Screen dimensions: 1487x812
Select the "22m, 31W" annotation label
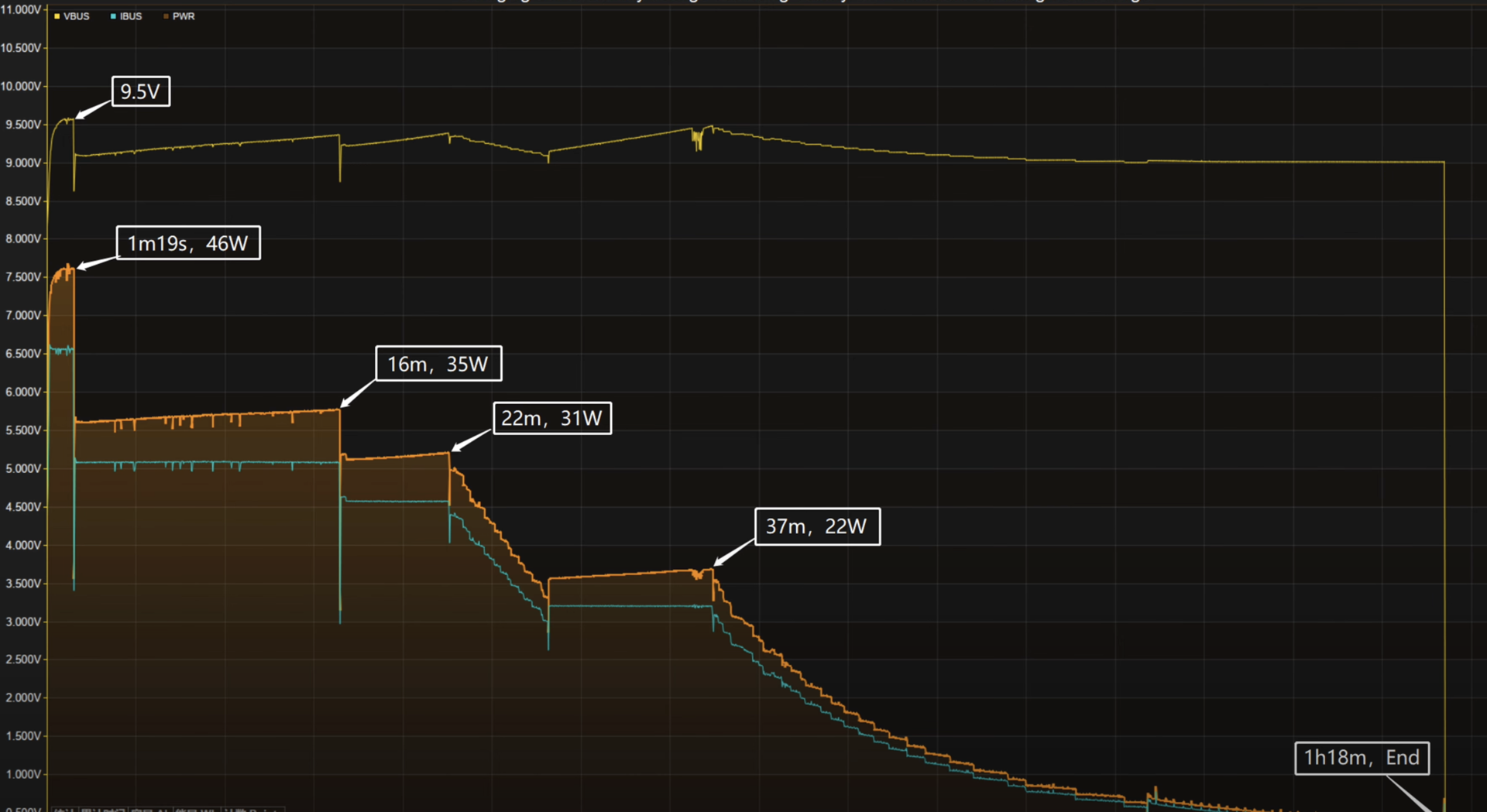[552, 418]
